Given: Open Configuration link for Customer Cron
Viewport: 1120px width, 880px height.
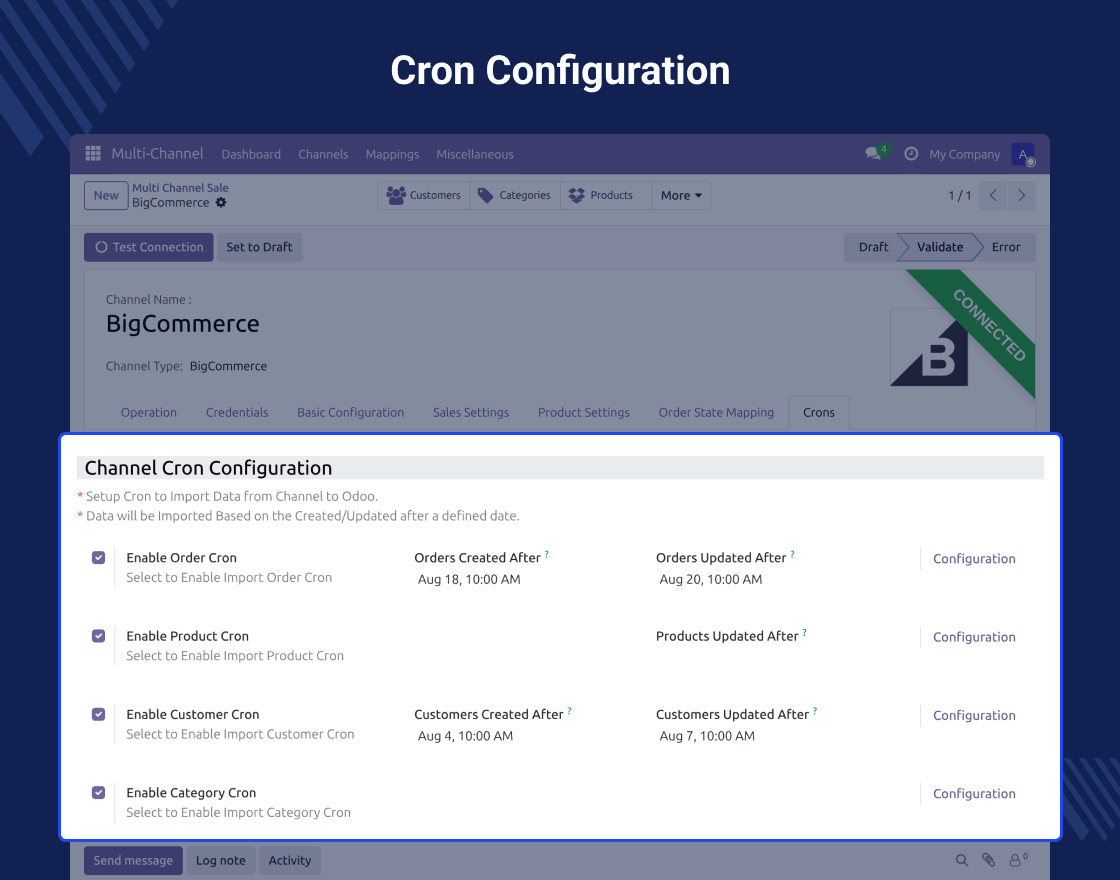Looking at the screenshot, I should pyautogui.click(x=974, y=716).
